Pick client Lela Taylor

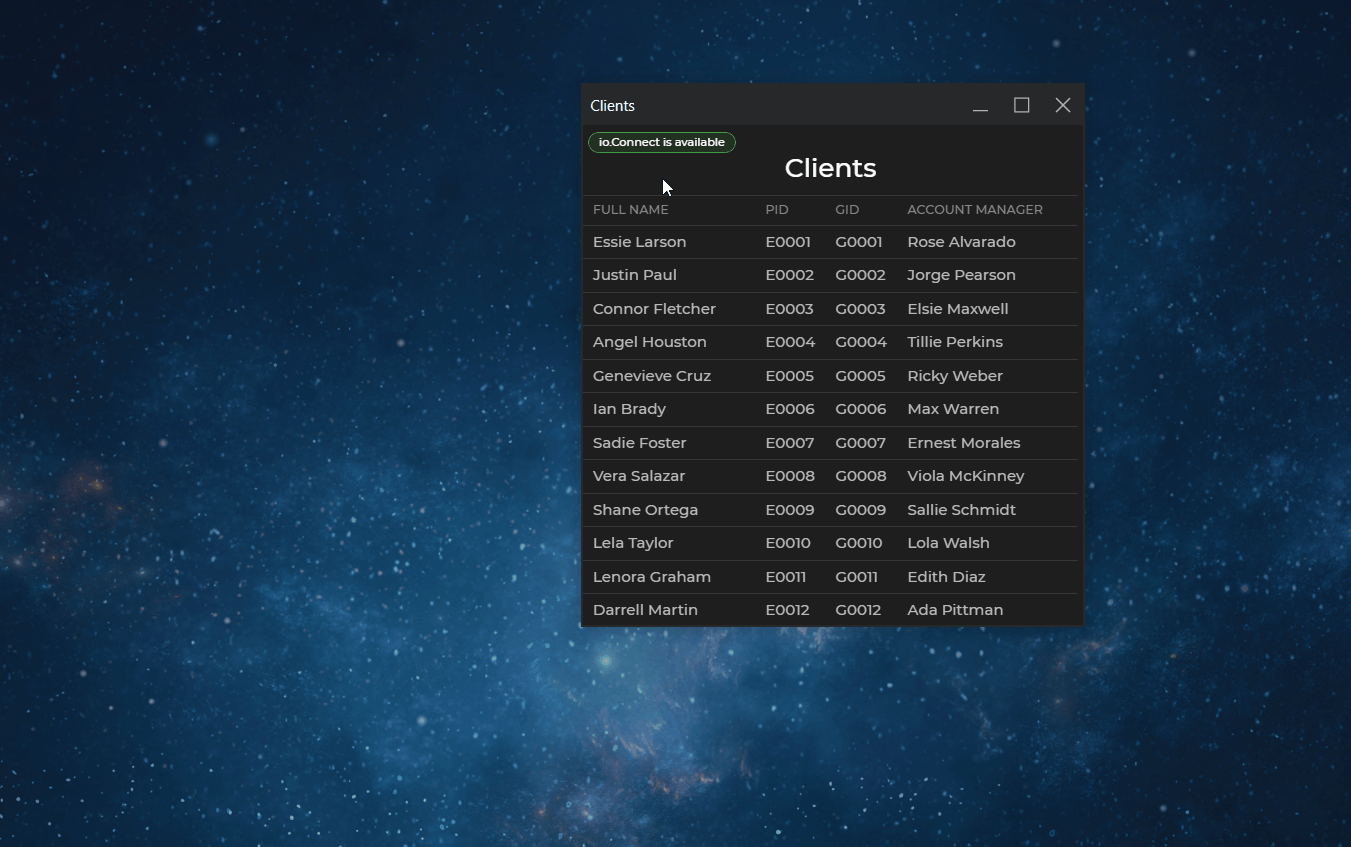632,543
